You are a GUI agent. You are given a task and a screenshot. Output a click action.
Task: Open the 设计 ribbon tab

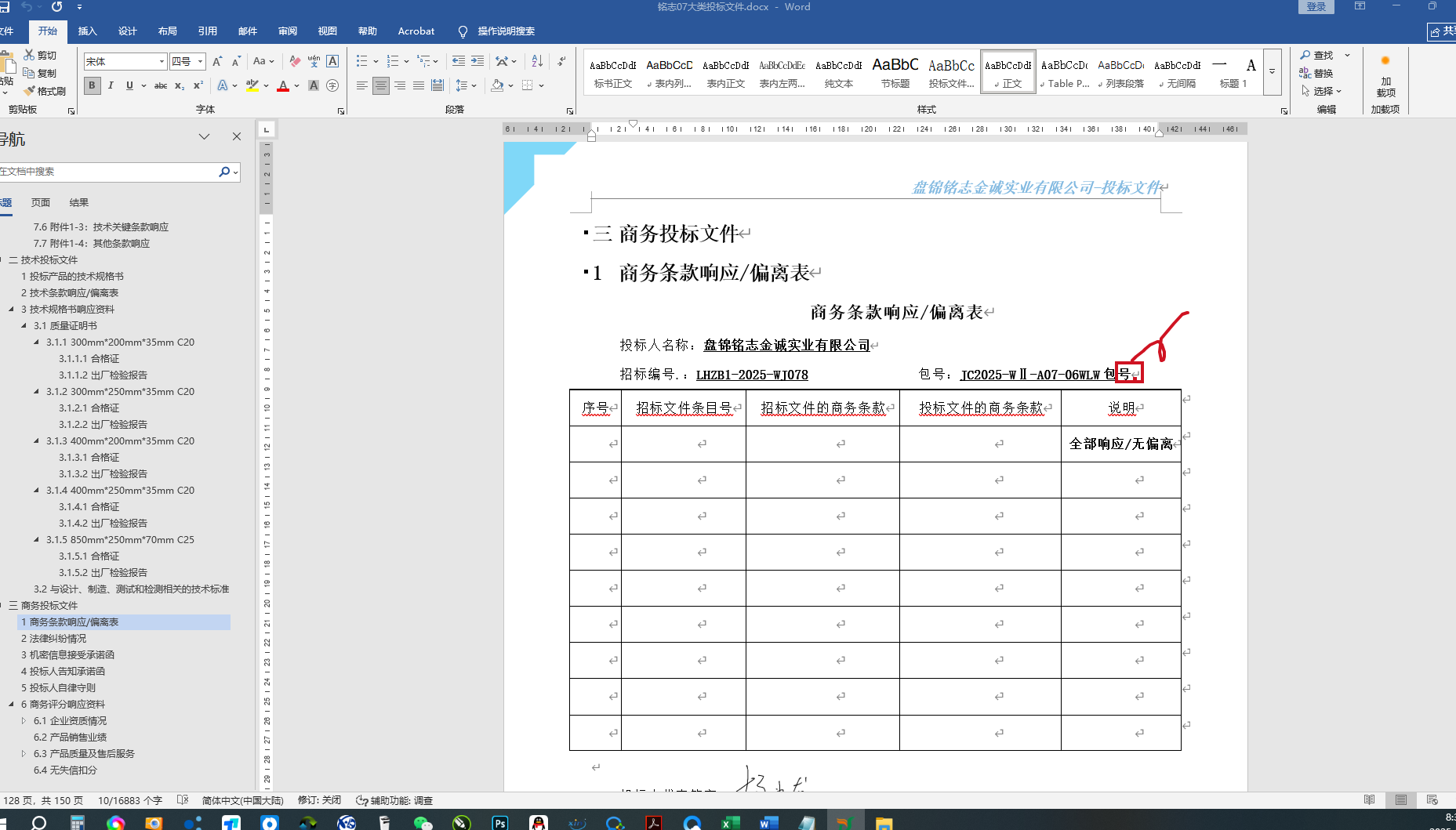click(x=128, y=31)
